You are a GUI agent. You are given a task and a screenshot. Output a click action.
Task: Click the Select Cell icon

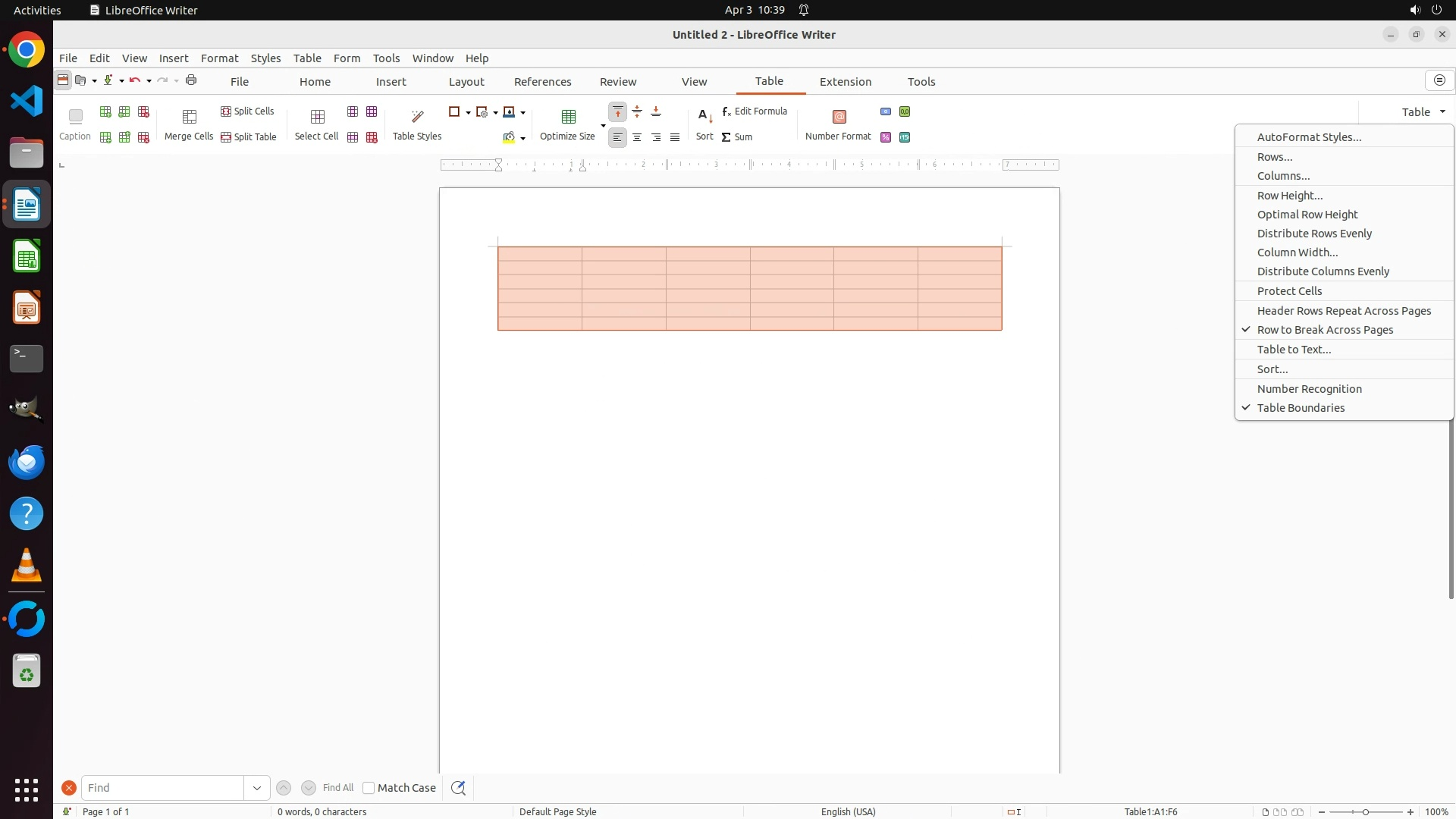click(x=317, y=117)
